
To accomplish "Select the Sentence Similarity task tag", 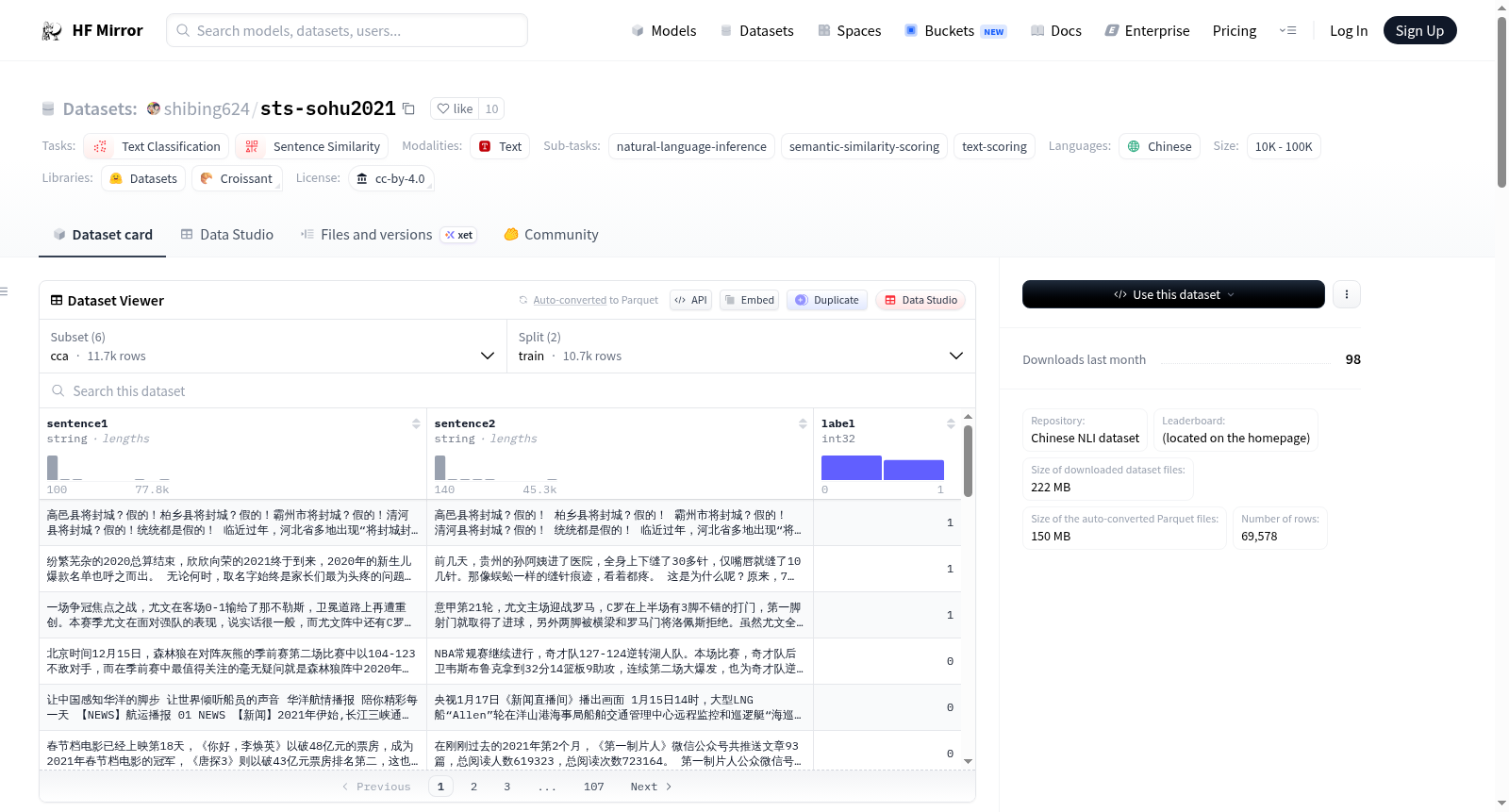I will point(312,146).
